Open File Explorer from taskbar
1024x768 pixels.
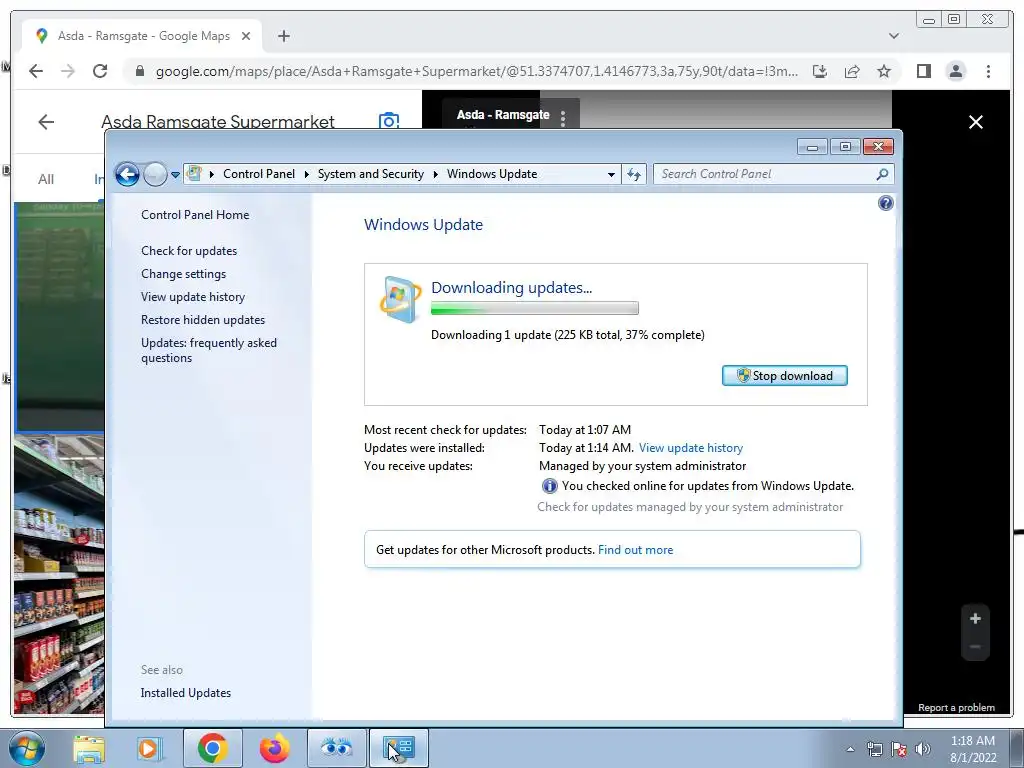(89, 748)
